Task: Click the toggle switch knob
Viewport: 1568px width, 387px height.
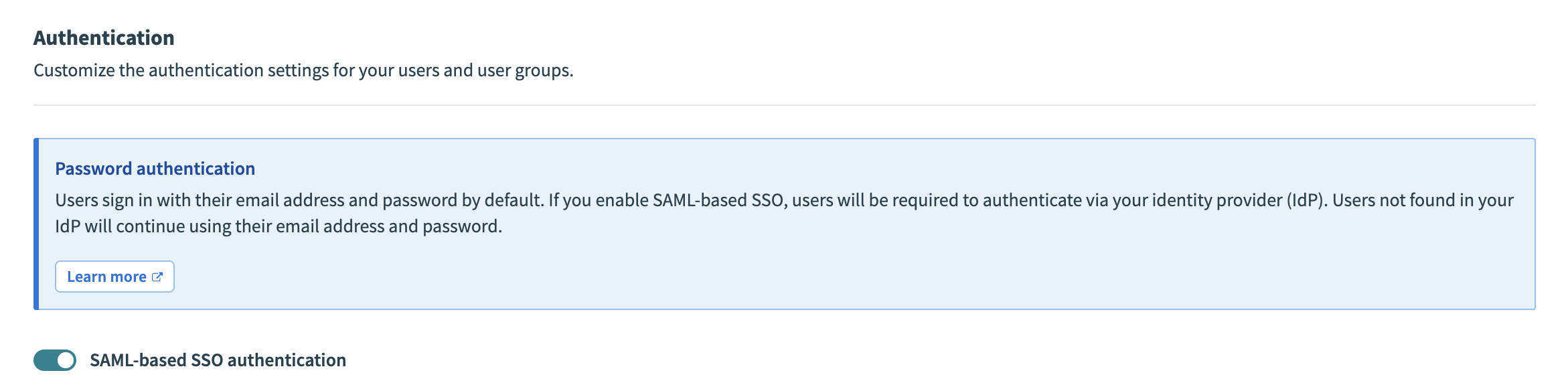Action: coord(66,360)
